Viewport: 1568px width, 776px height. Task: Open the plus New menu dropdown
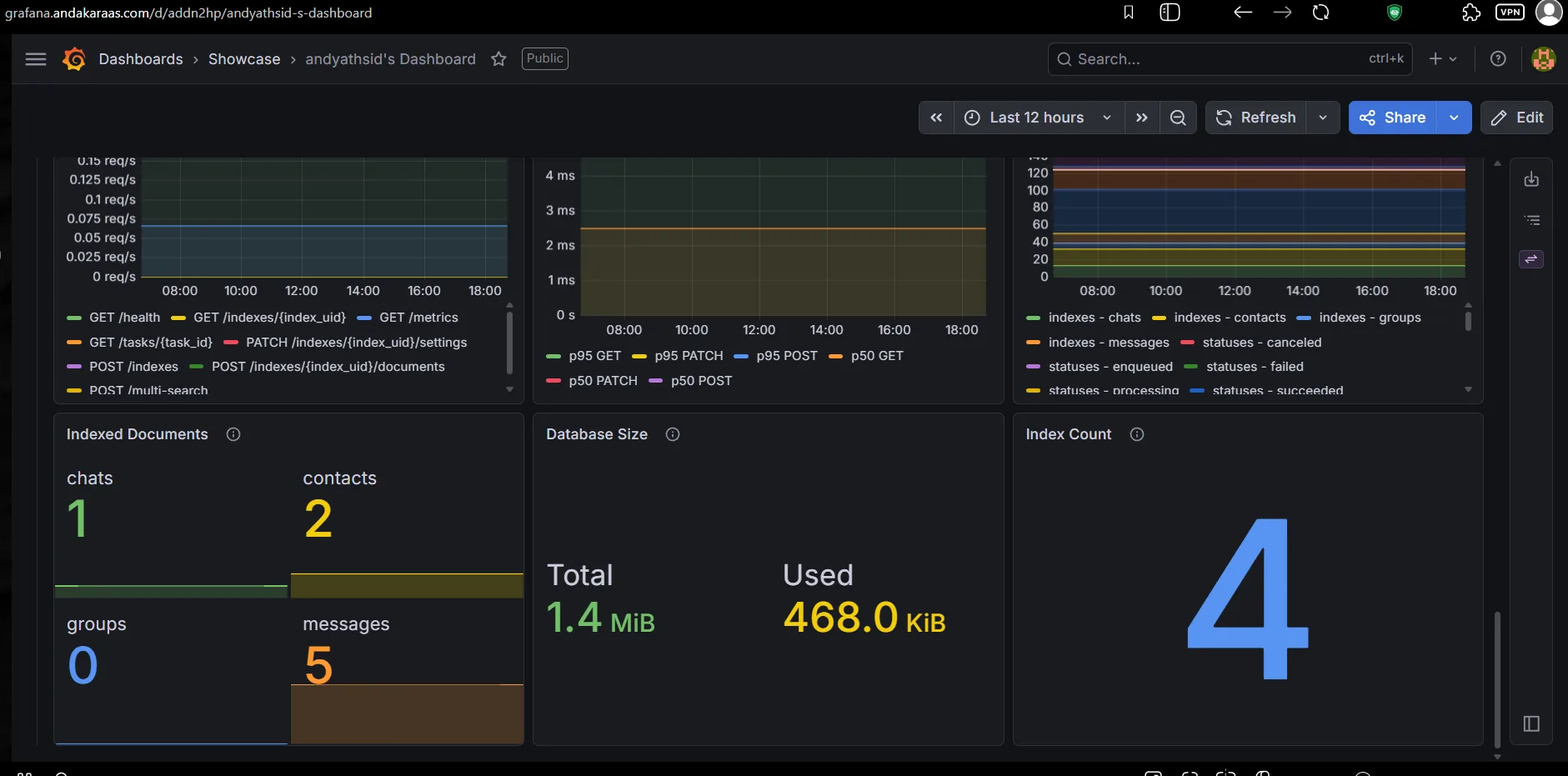point(1443,59)
